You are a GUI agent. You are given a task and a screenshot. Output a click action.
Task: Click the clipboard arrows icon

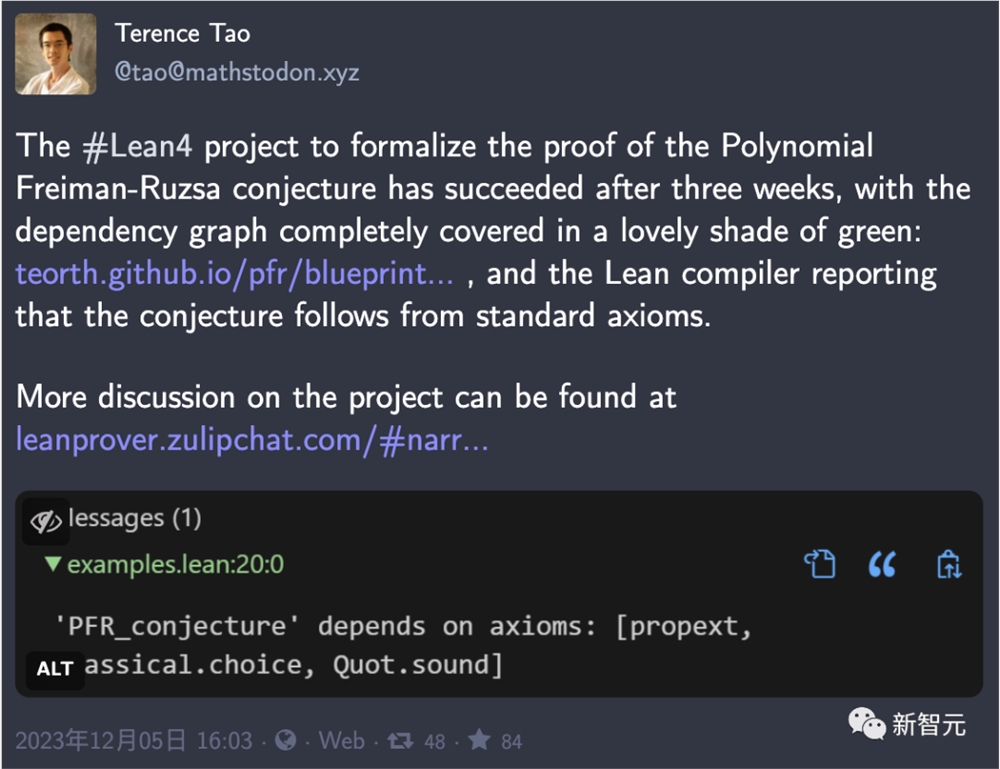(950, 564)
